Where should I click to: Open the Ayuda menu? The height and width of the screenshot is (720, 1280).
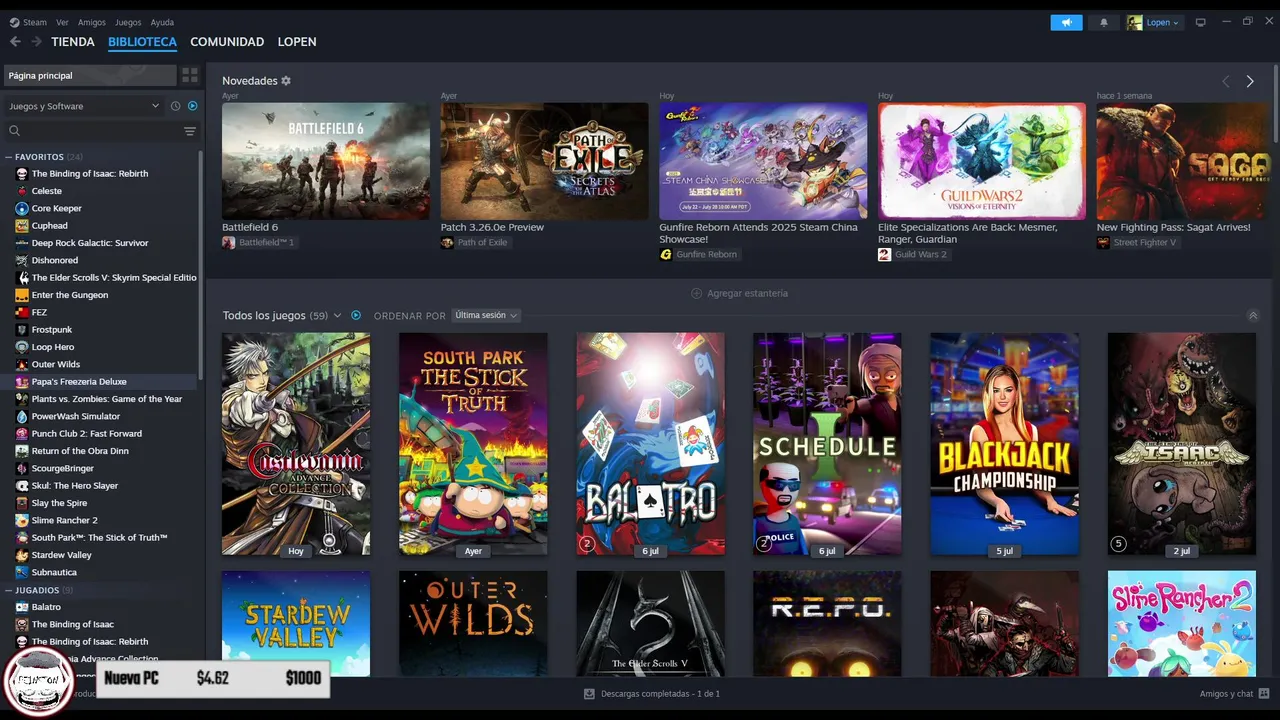(162, 22)
